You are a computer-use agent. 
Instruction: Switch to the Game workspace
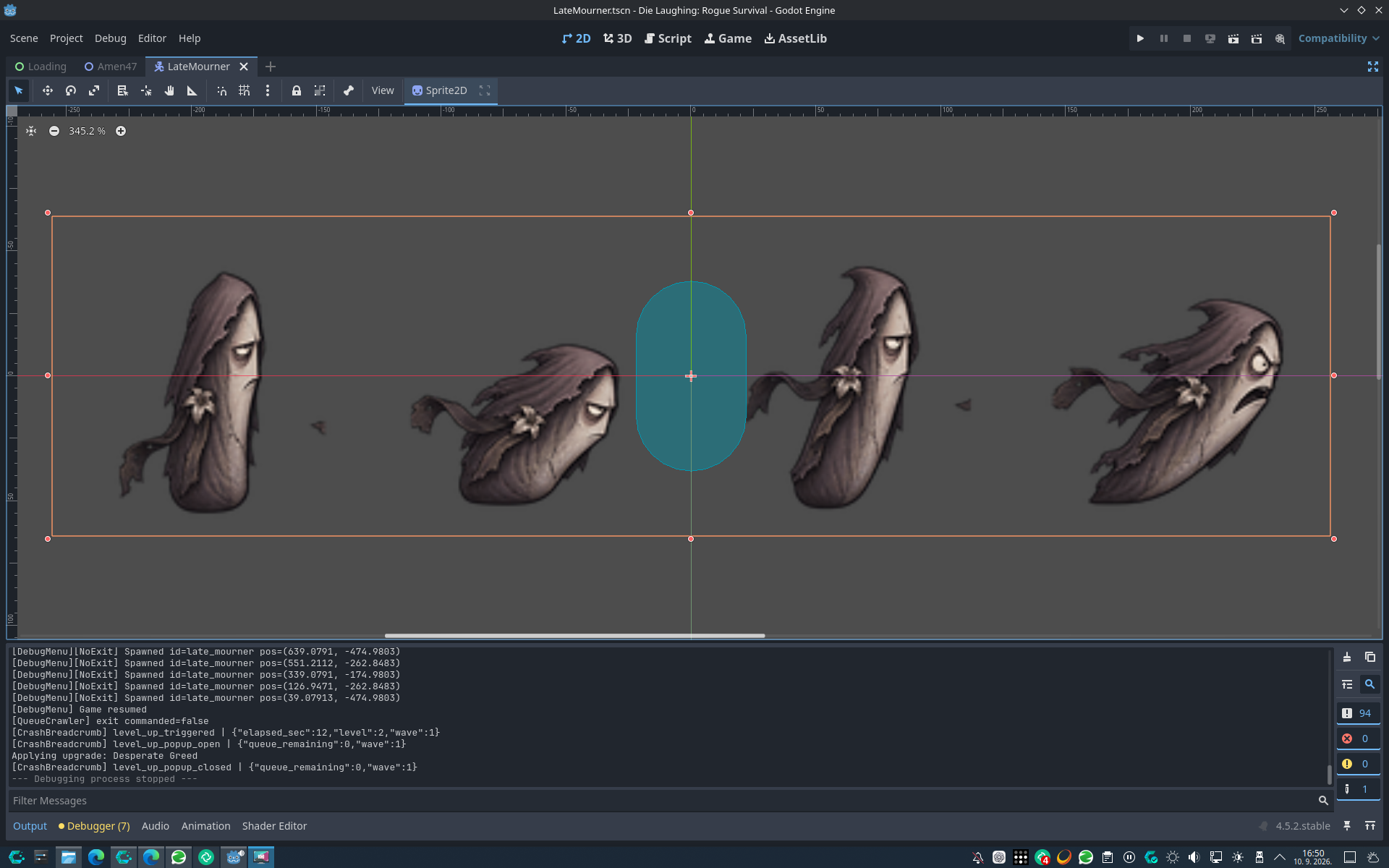728,38
